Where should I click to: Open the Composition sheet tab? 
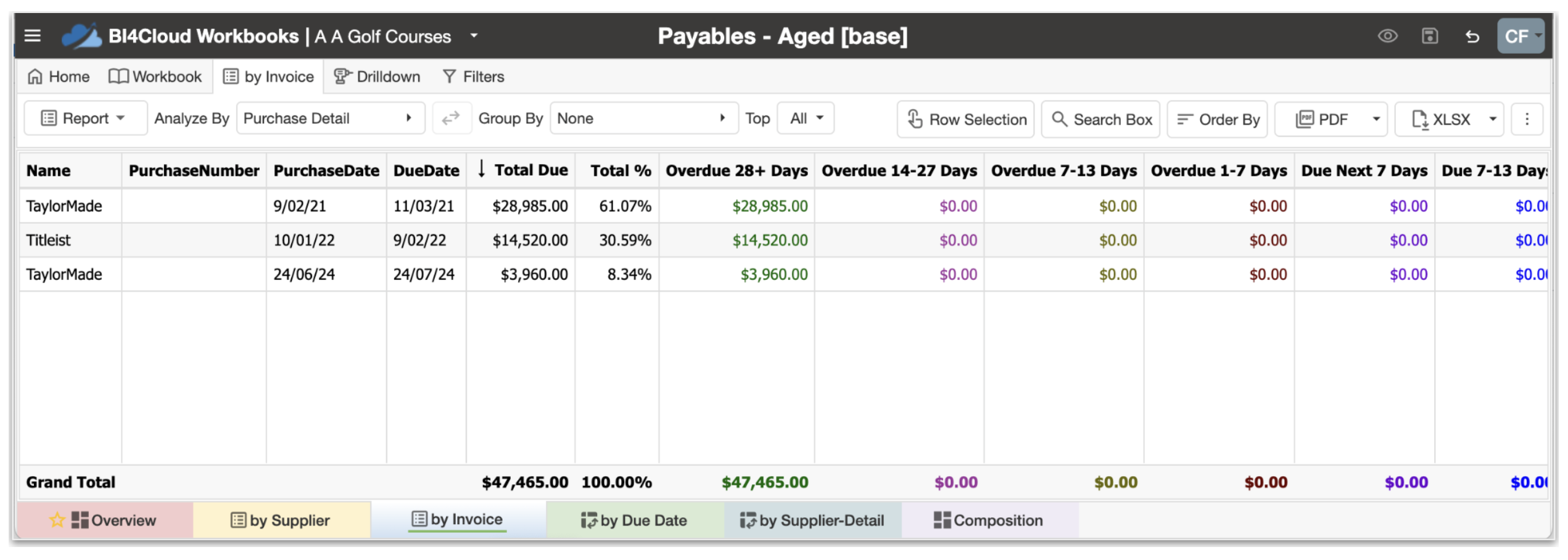point(989,520)
